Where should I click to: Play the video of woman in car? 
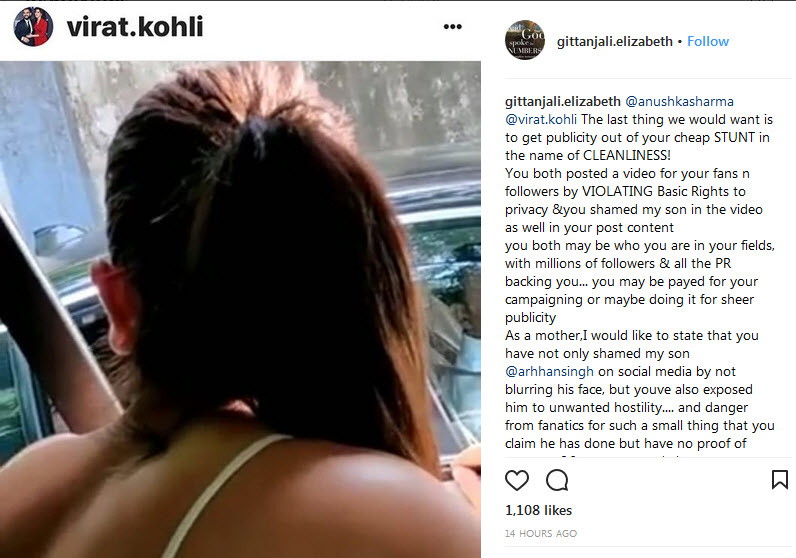240,309
